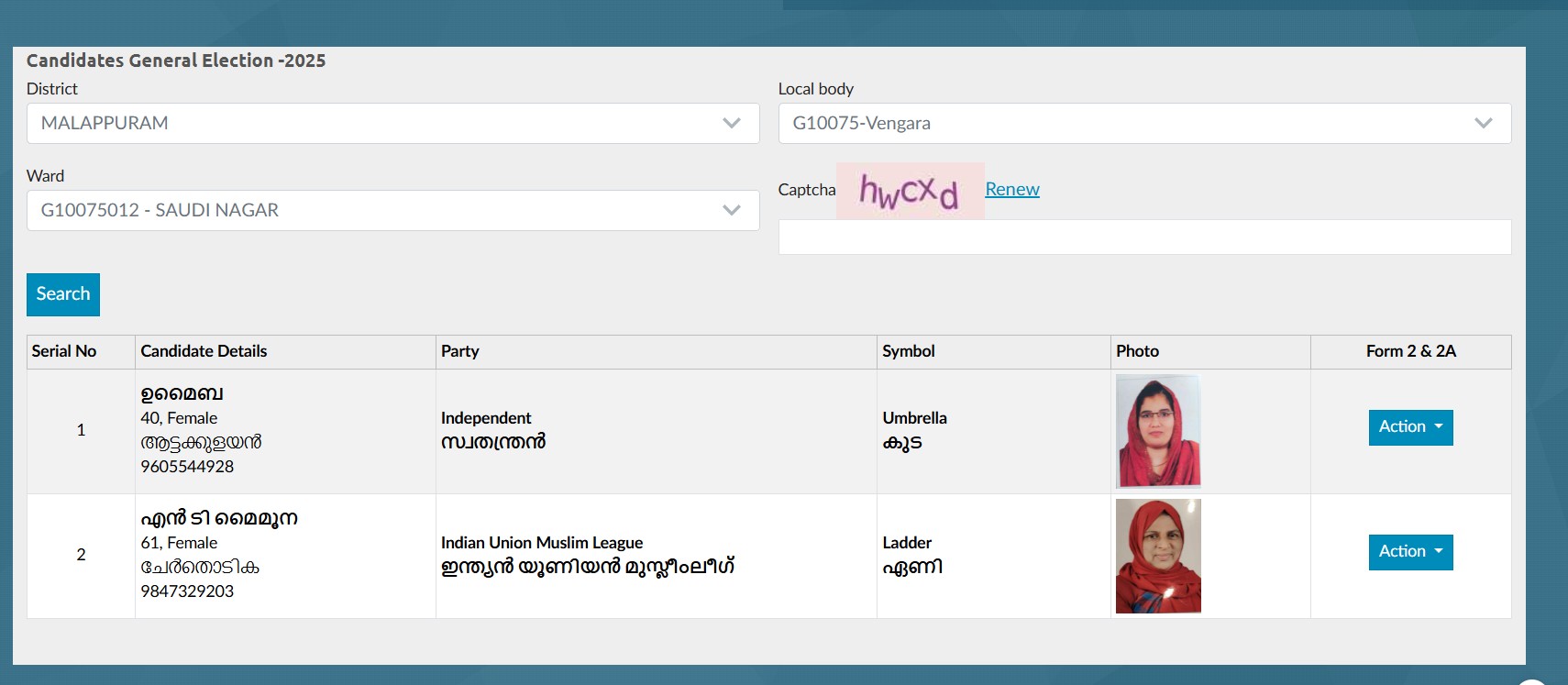Click the chevron arrow in Local body field

(x=1483, y=123)
